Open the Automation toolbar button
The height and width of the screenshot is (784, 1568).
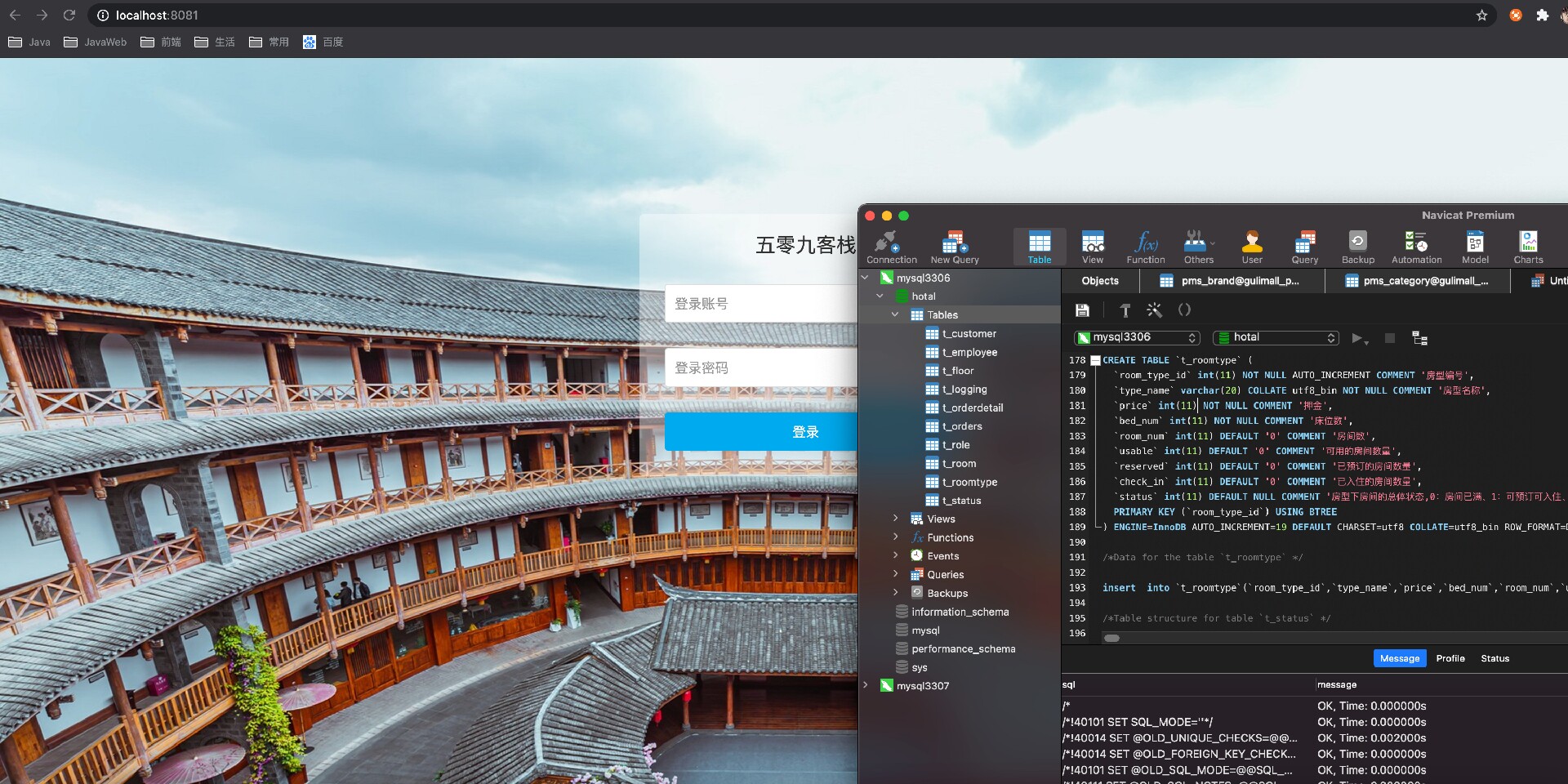point(1416,247)
